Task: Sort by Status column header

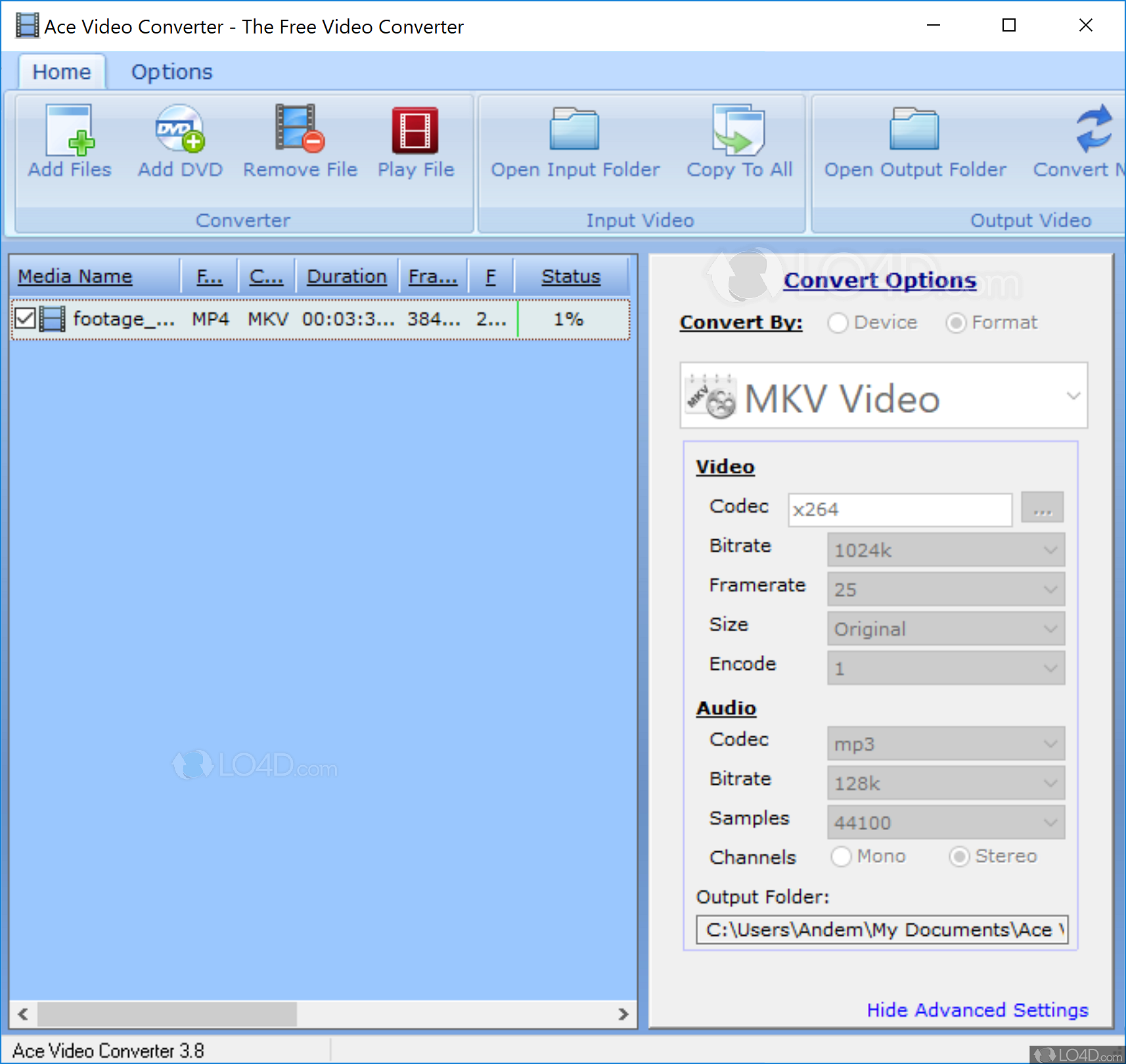Action: point(571,277)
